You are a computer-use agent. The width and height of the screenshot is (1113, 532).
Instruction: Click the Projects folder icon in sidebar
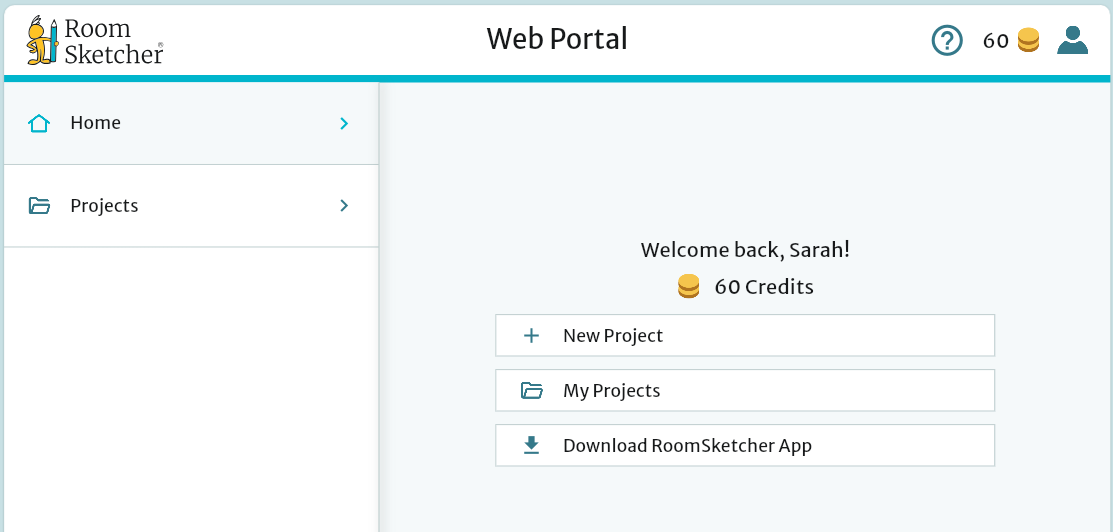(x=39, y=206)
